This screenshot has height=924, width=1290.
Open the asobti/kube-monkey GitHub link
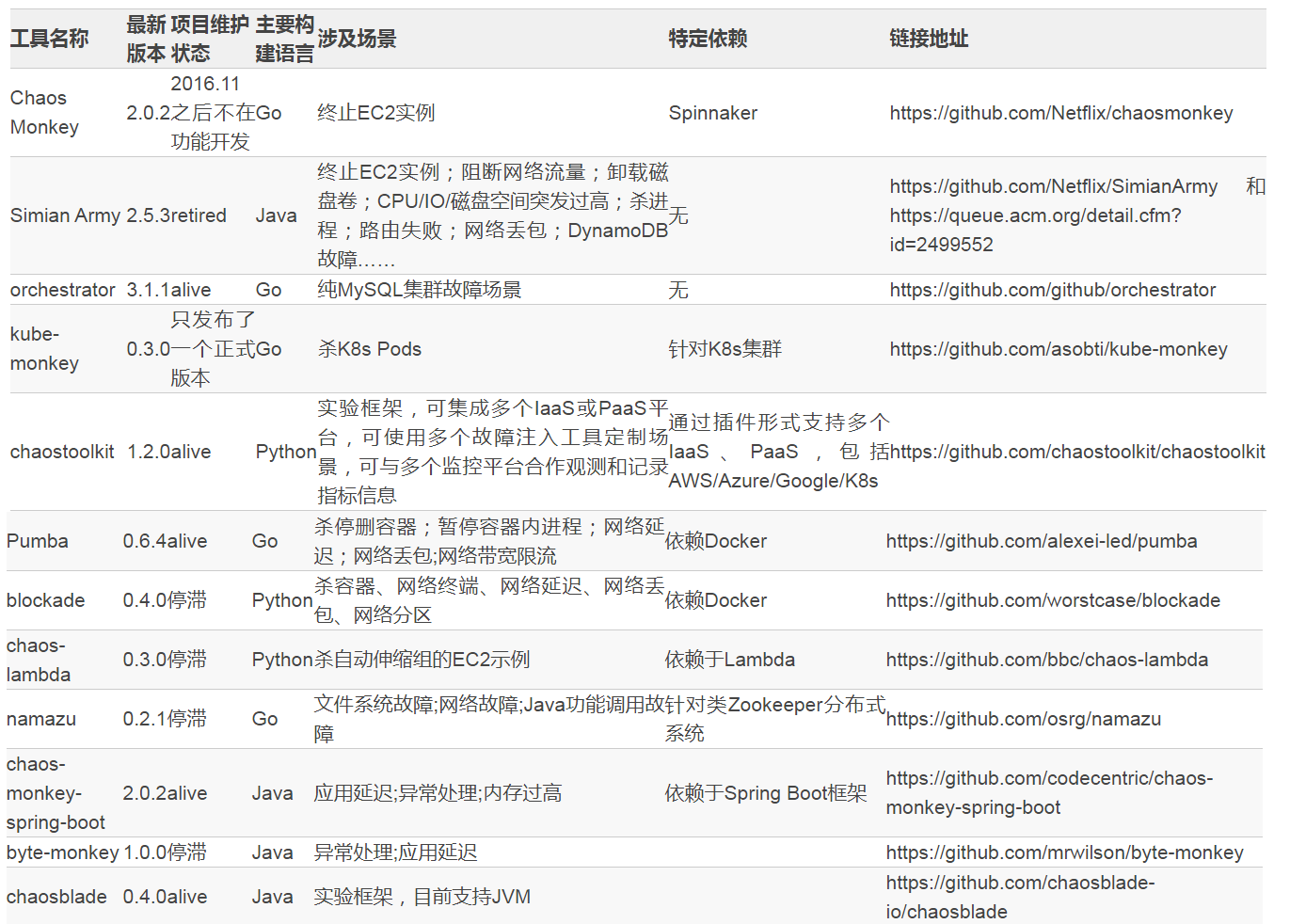(x=1059, y=349)
